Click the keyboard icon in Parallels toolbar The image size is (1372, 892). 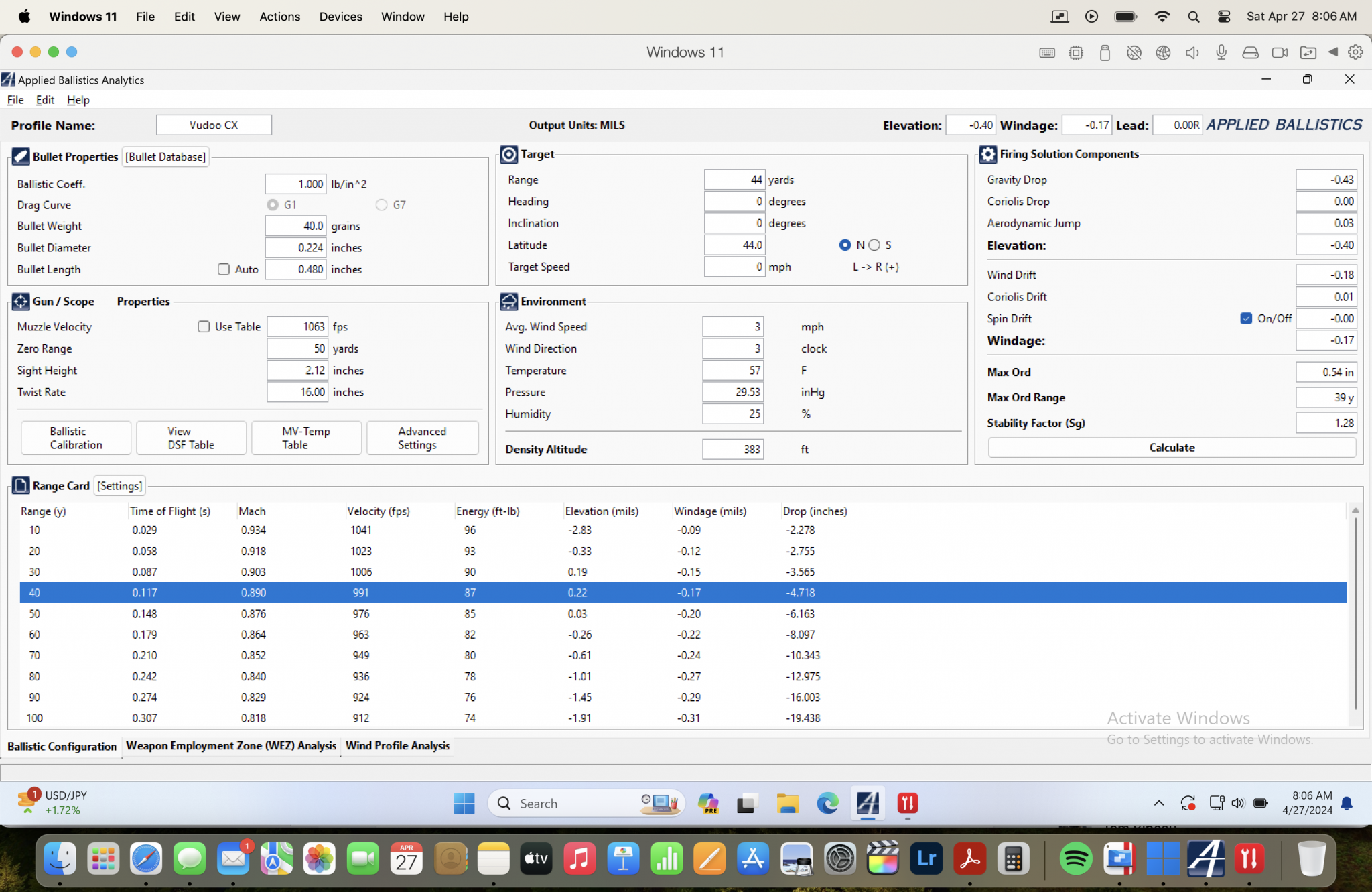click(x=1047, y=52)
